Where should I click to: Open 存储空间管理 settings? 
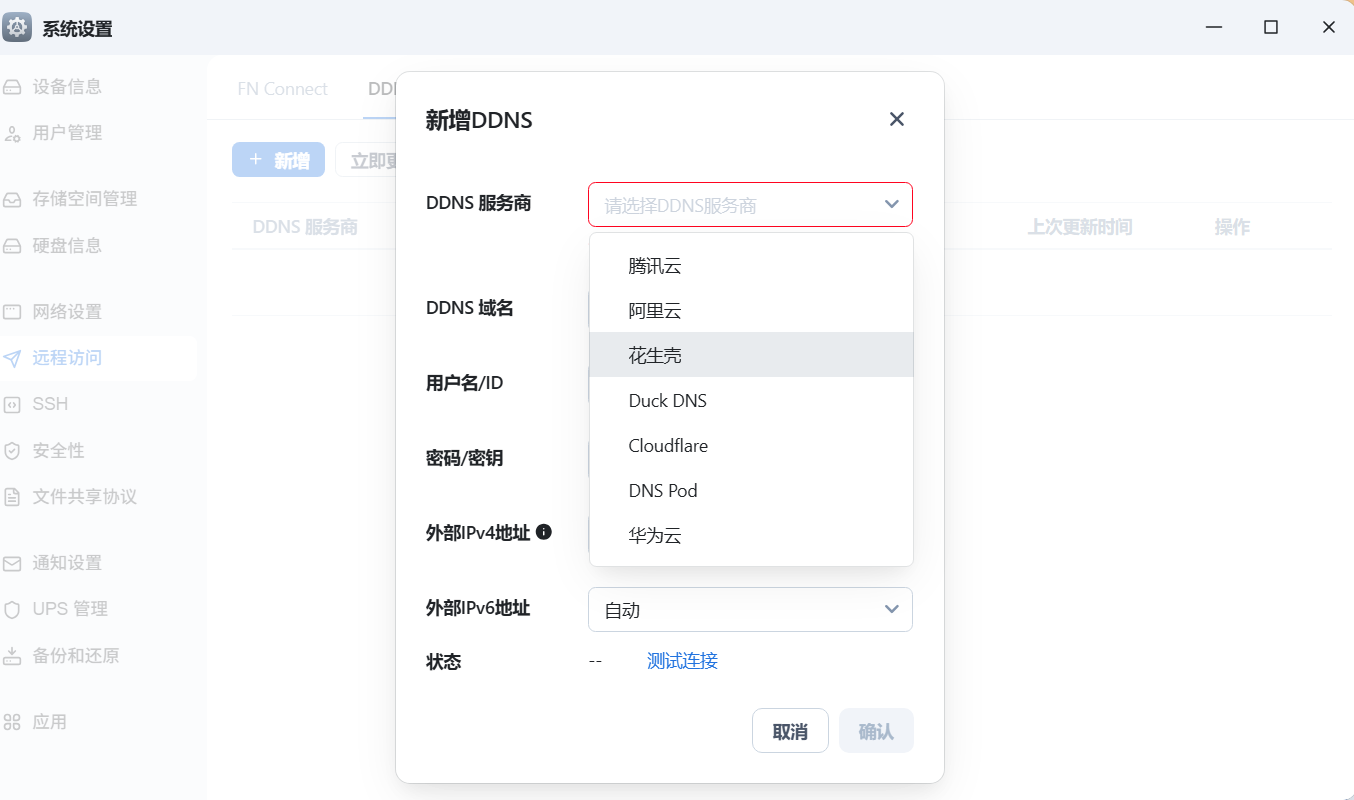click(x=85, y=198)
